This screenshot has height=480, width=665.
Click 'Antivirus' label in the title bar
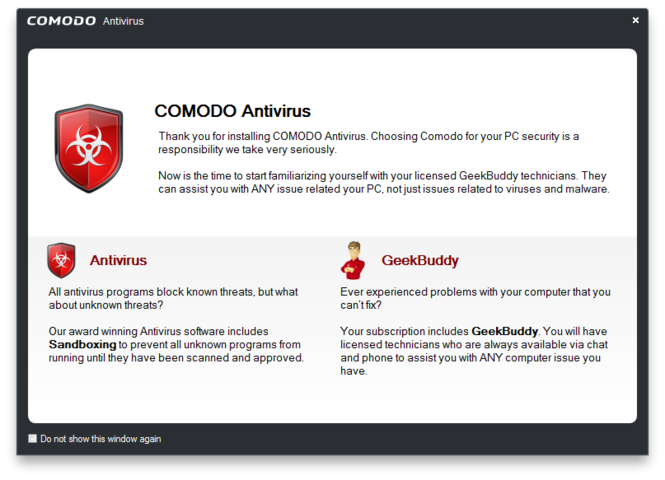pyautogui.click(x=123, y=21)
